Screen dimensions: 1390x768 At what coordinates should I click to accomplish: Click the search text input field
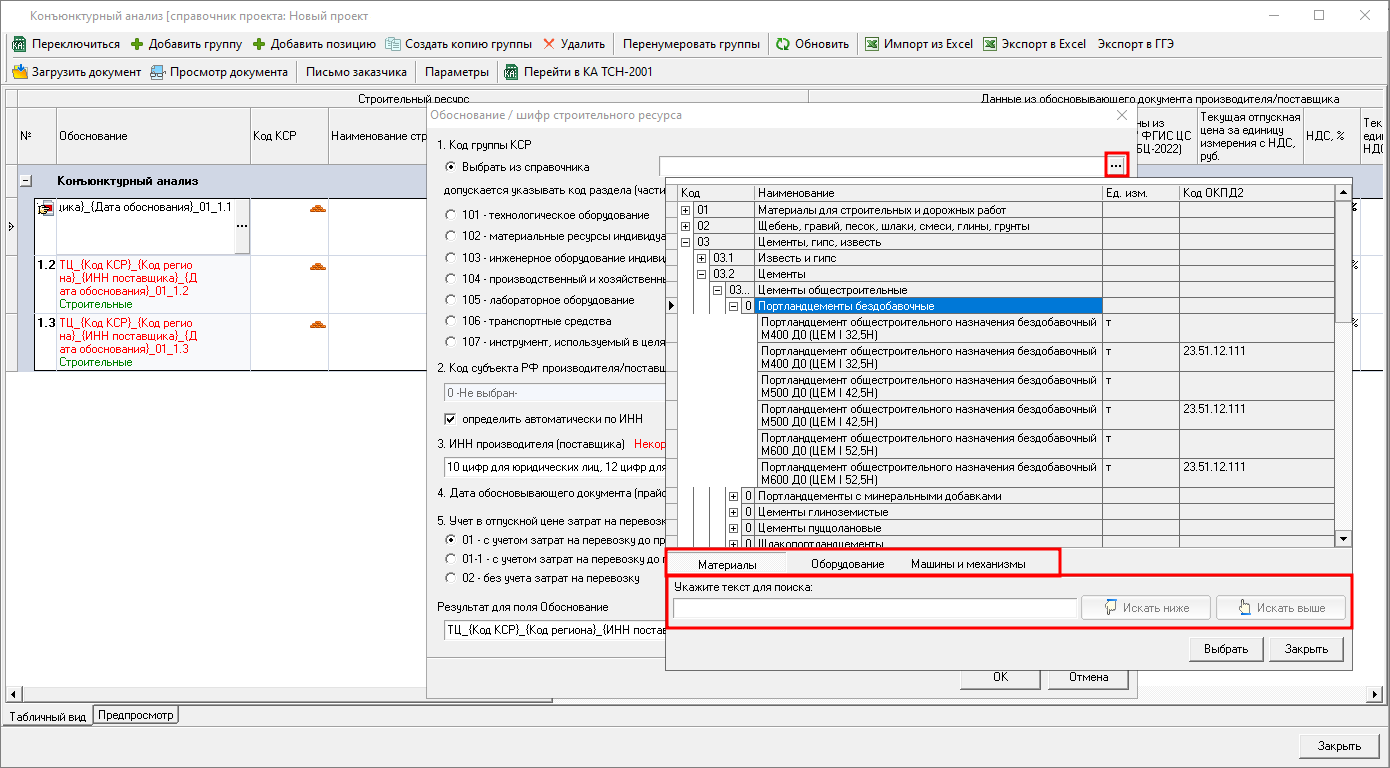coord(874,608)
